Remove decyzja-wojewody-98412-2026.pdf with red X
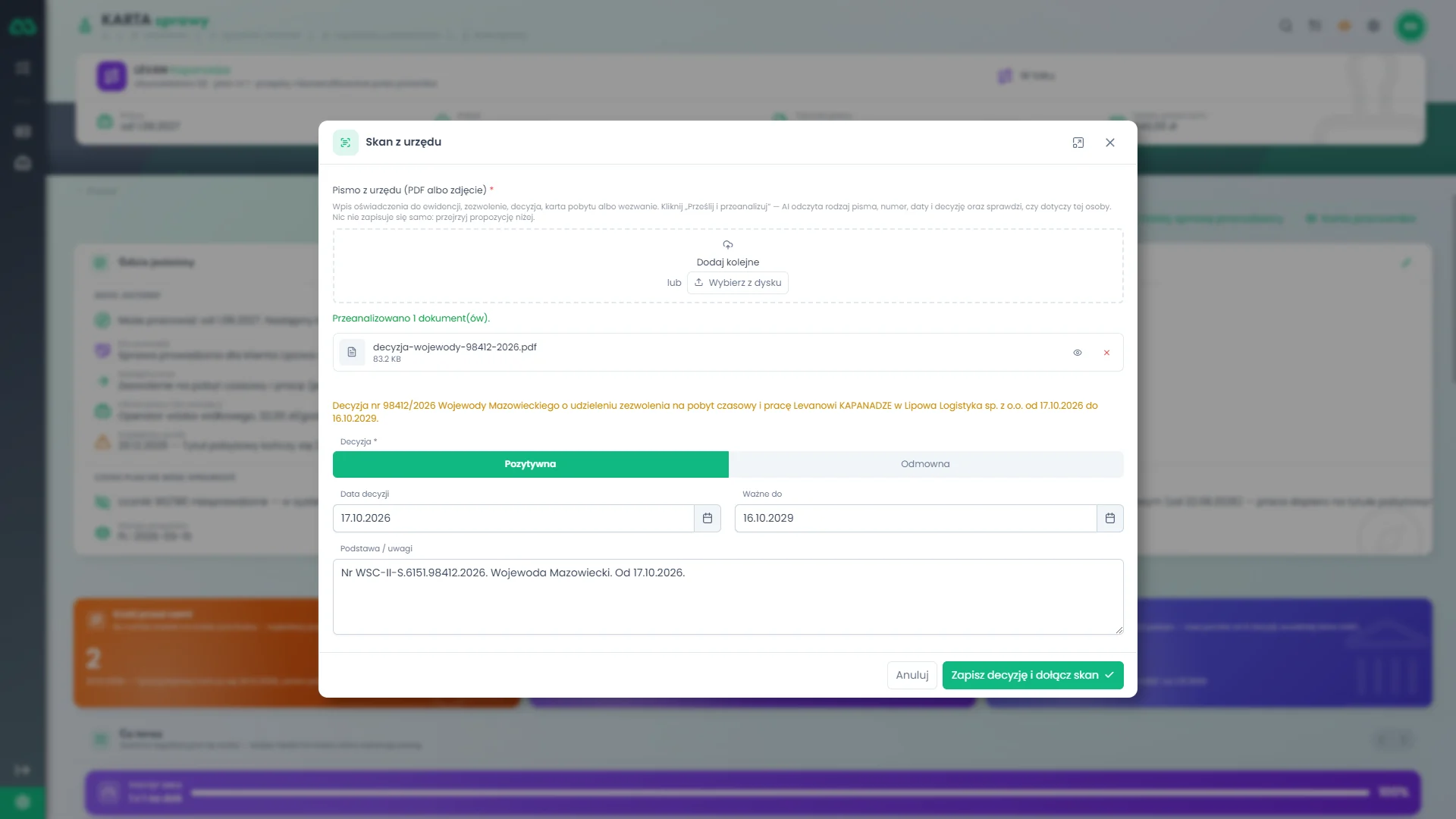This screenshot has width=1456, height=819. click(1106, 353)
